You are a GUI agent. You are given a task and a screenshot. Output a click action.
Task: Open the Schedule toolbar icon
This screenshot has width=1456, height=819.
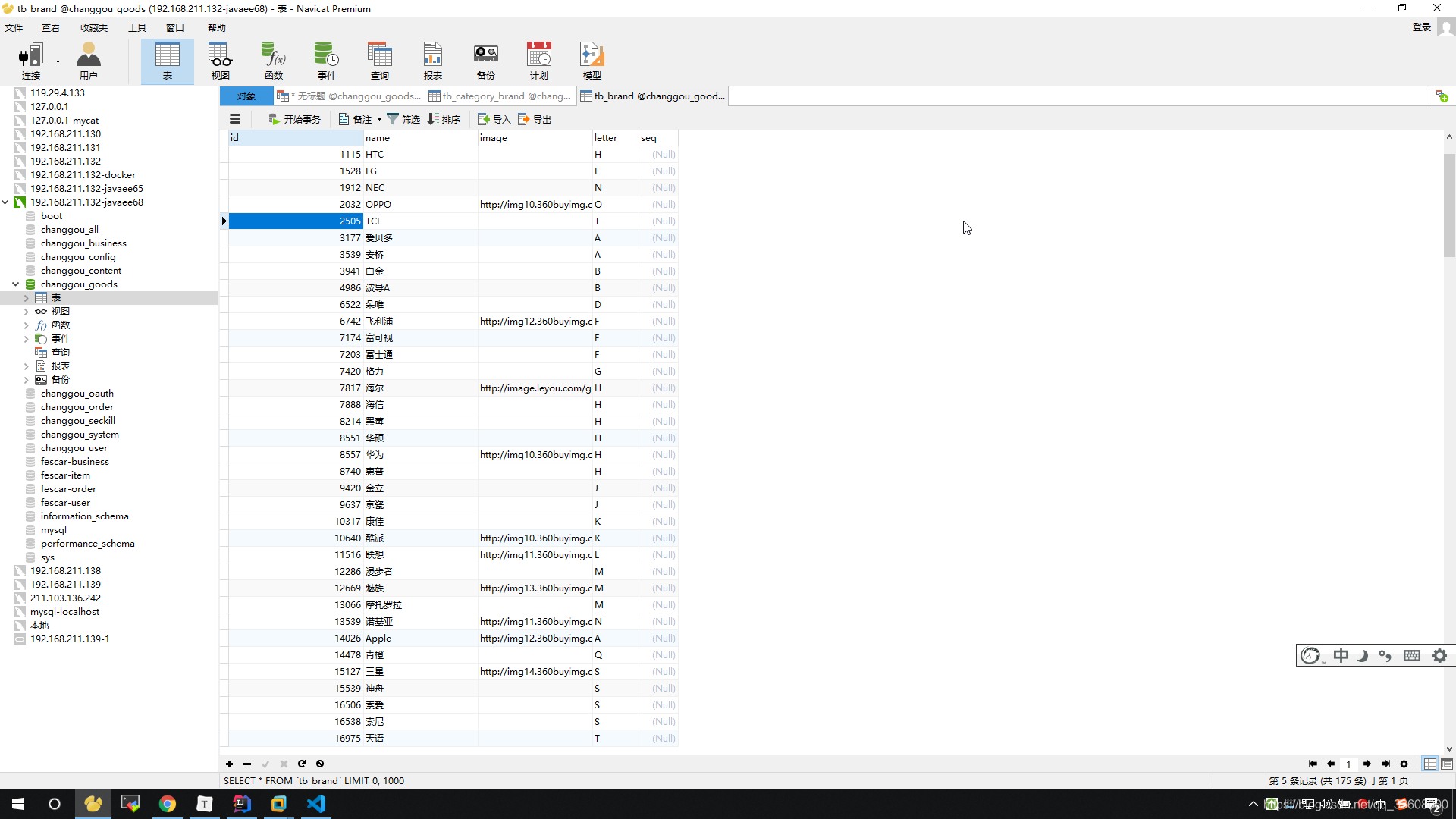click(539, 61)
